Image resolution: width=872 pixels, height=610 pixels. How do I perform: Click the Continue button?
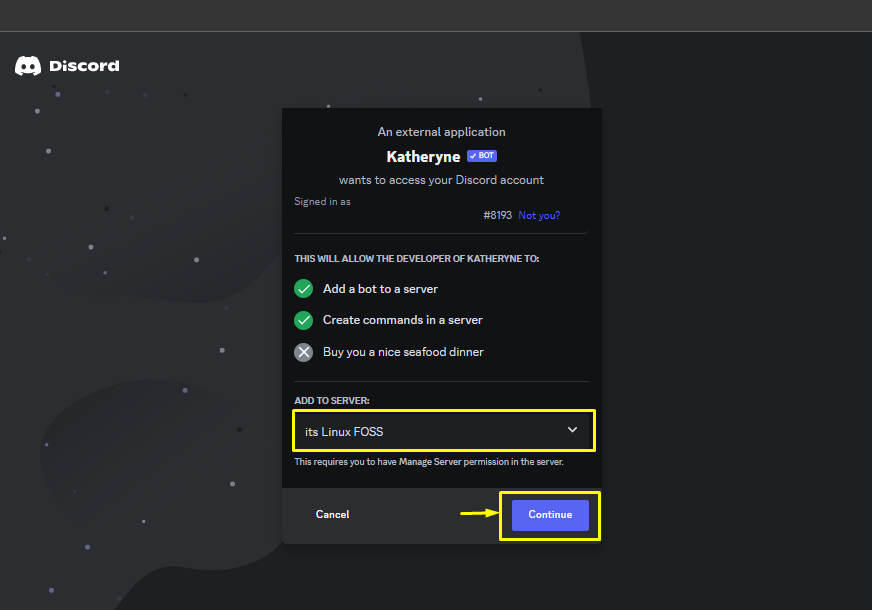(550, 515)
